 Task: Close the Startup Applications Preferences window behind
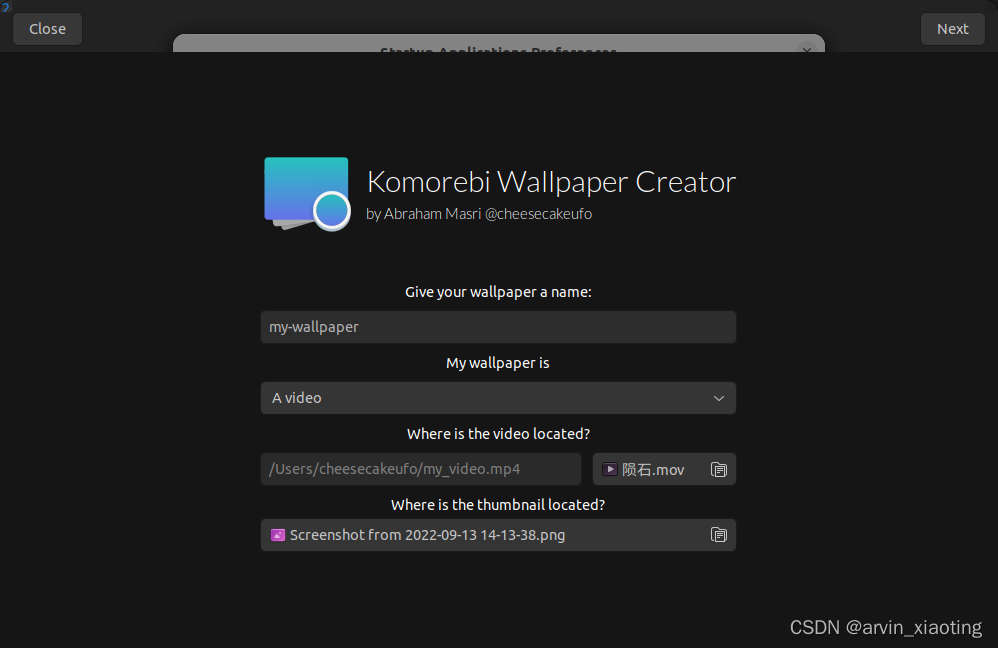point(806,49)
